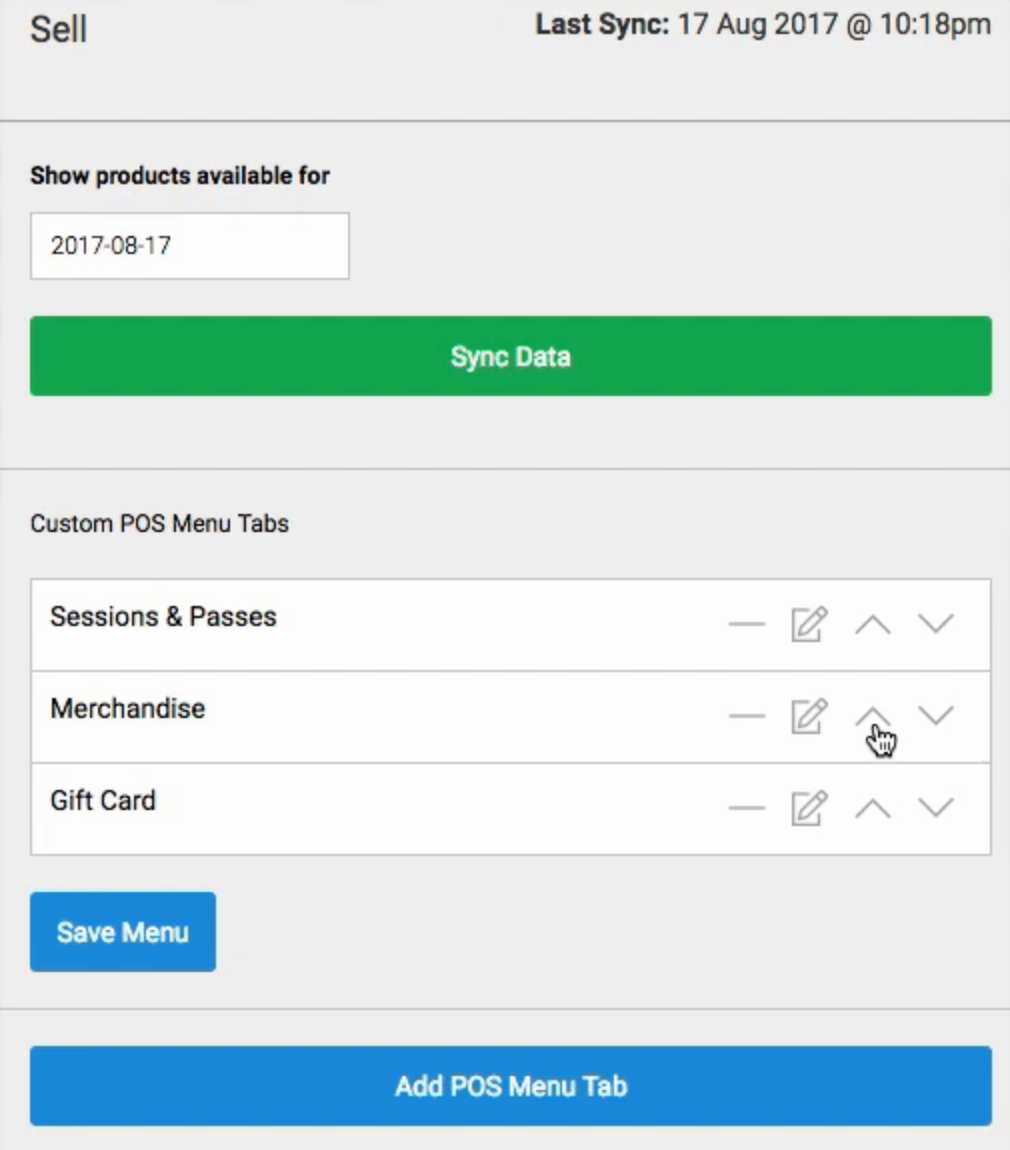Image resolution: width=1010 pixels, height=1150 pixels.
Task: Edit the Sessions & Passes tab
Action: click(x=810, y=624)
